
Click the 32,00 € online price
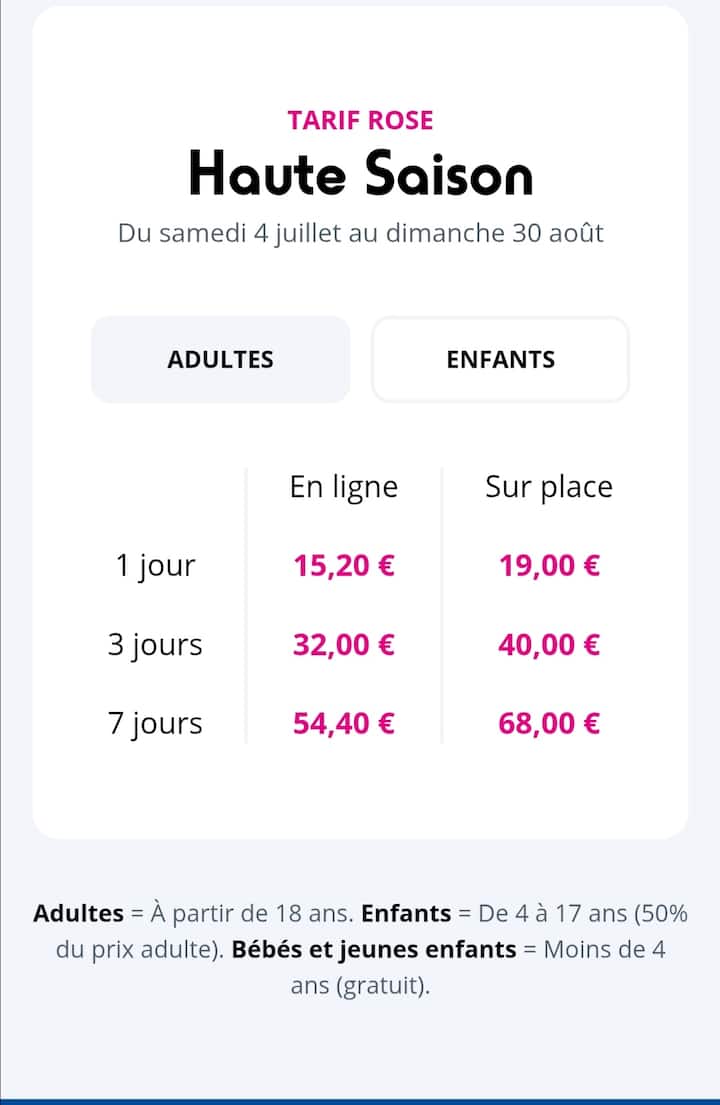[344, 644]
